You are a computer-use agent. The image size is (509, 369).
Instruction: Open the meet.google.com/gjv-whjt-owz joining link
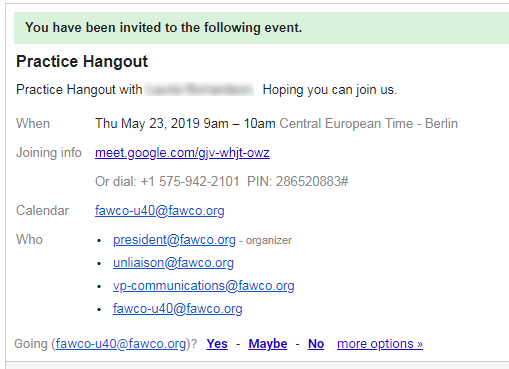pos(182,153)
